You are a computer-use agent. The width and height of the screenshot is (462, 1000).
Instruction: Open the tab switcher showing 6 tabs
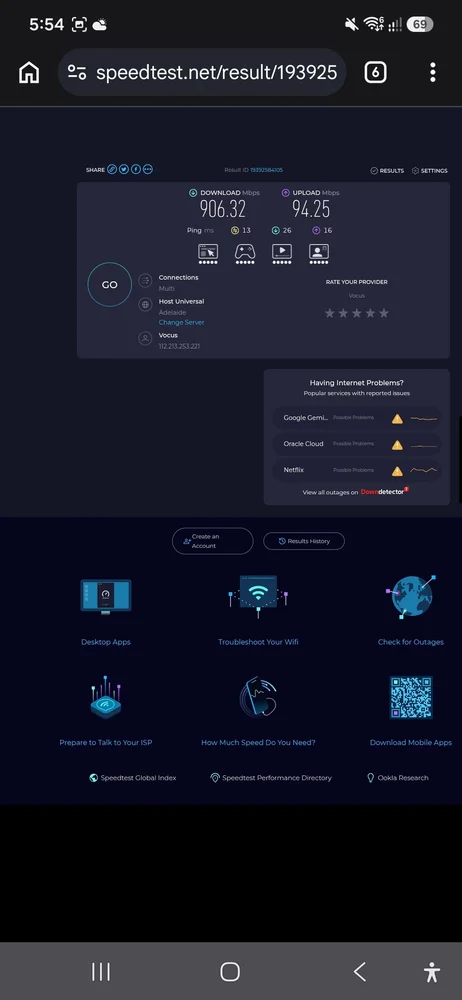pos(375,73)
